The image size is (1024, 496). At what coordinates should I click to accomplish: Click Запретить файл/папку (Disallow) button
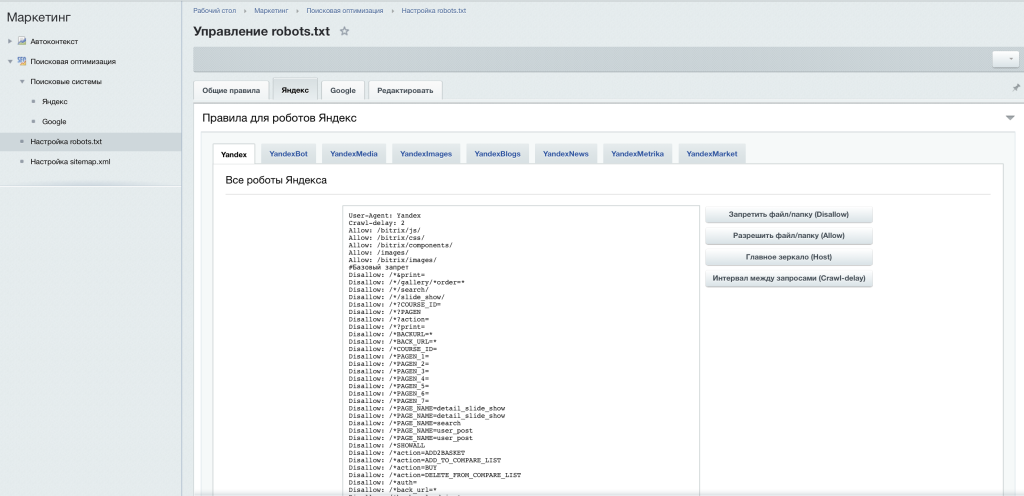pyautogui.click(x=789, y=214)
